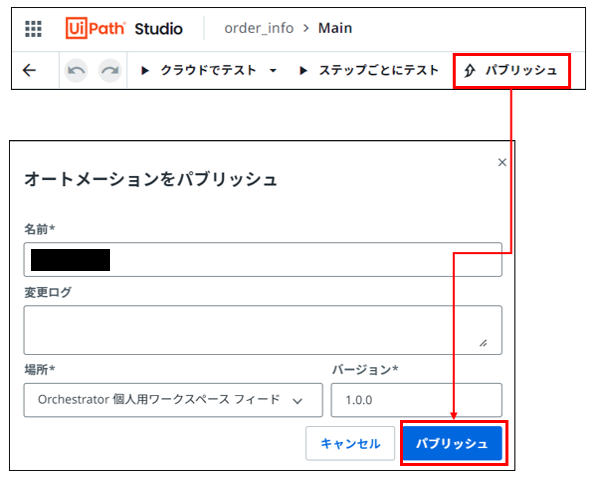The image size is (596, 482).
Task: Select the Main breadcrumb item
Action: pyautogui.click(x=335, y=28)
